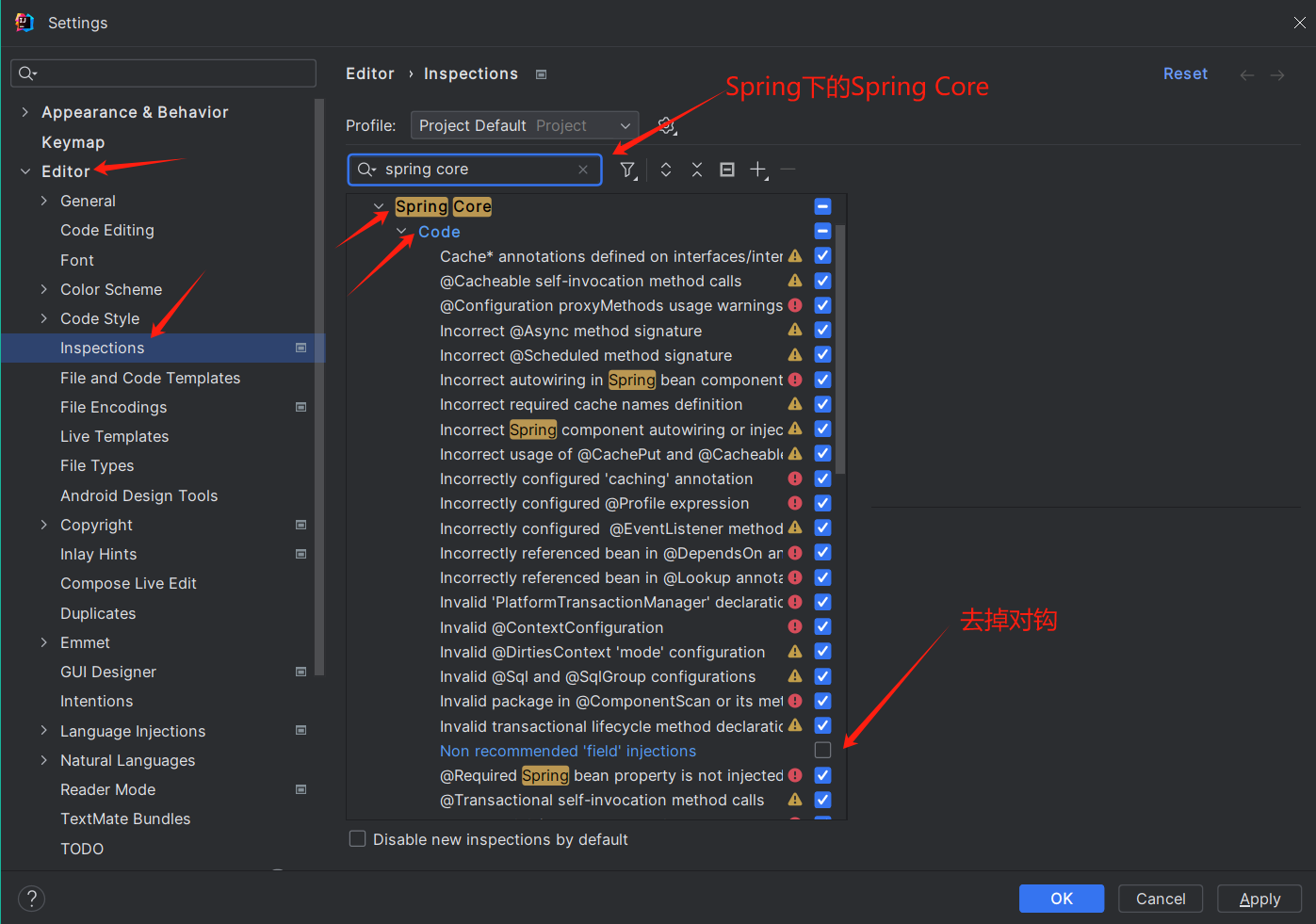The image size is (1316, 924).
Task: Click the Apply button
Action: (x=1259, y=899)
